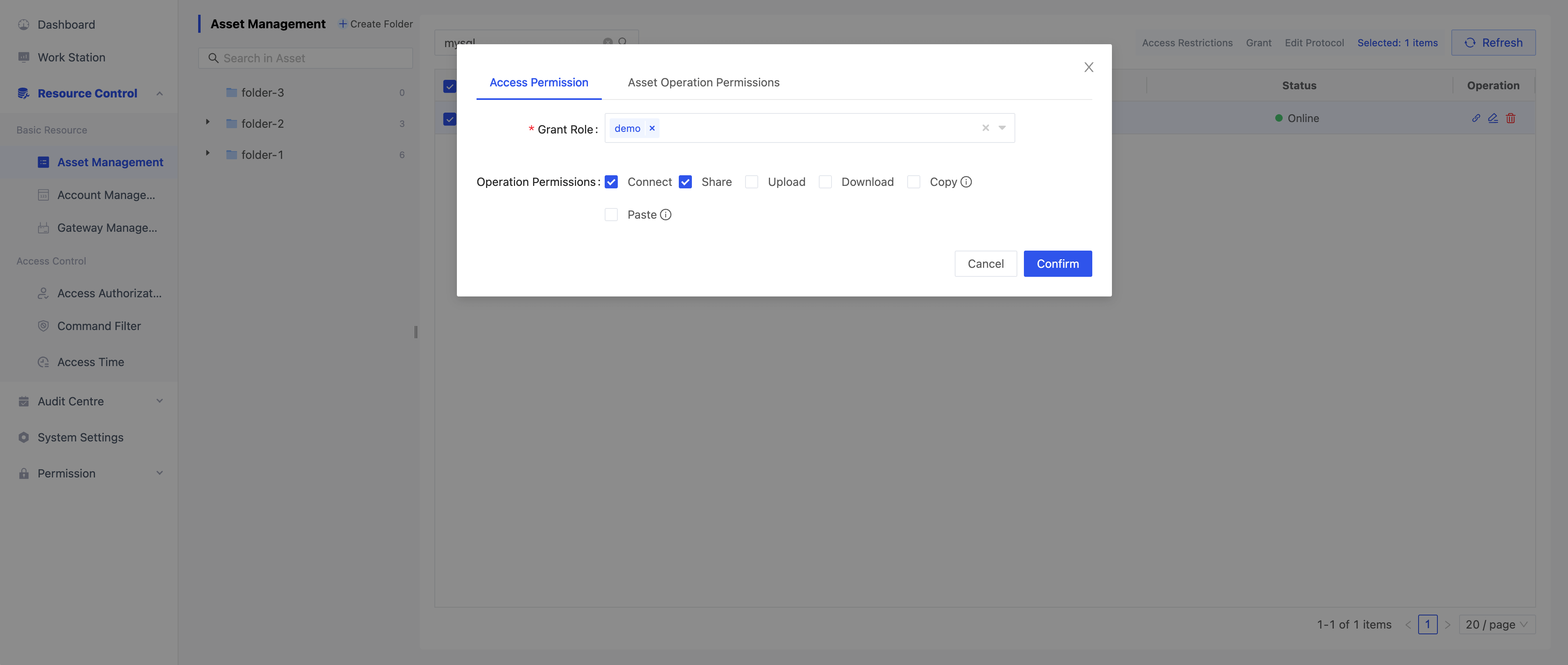Uncheck the Connect permission

pyautogui.click(x=611, y=182)
